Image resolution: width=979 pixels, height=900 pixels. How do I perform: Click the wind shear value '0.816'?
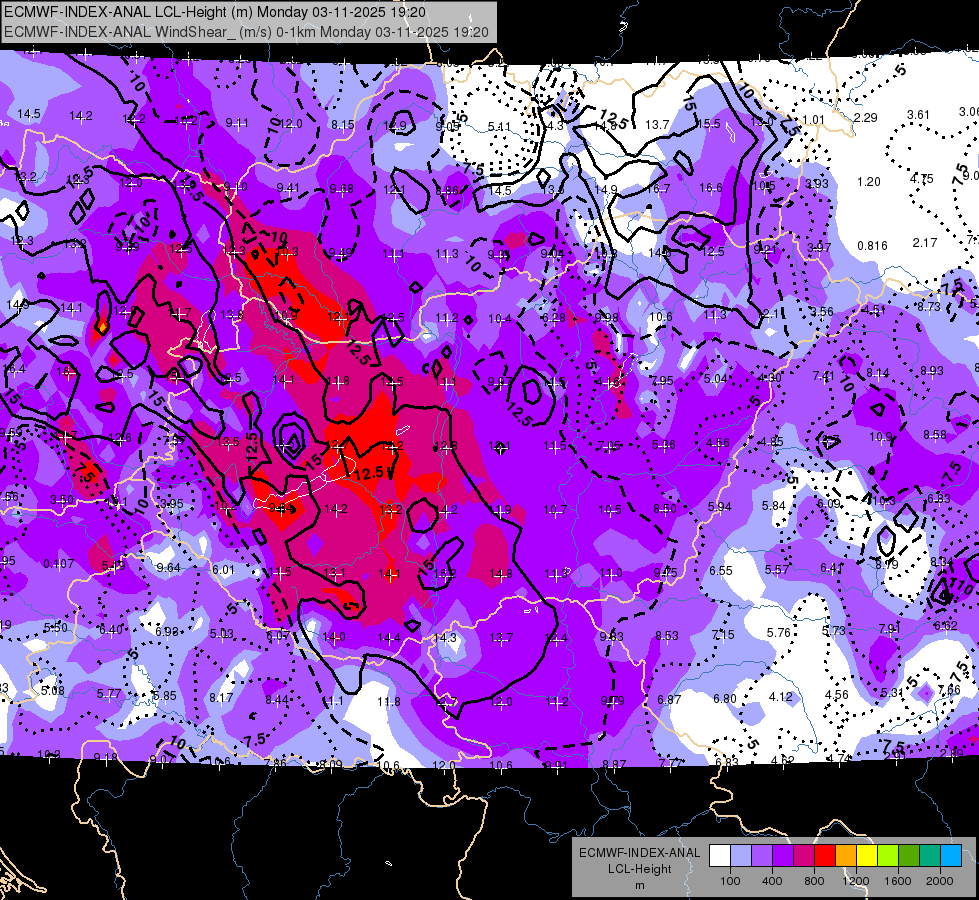(872, 245)
